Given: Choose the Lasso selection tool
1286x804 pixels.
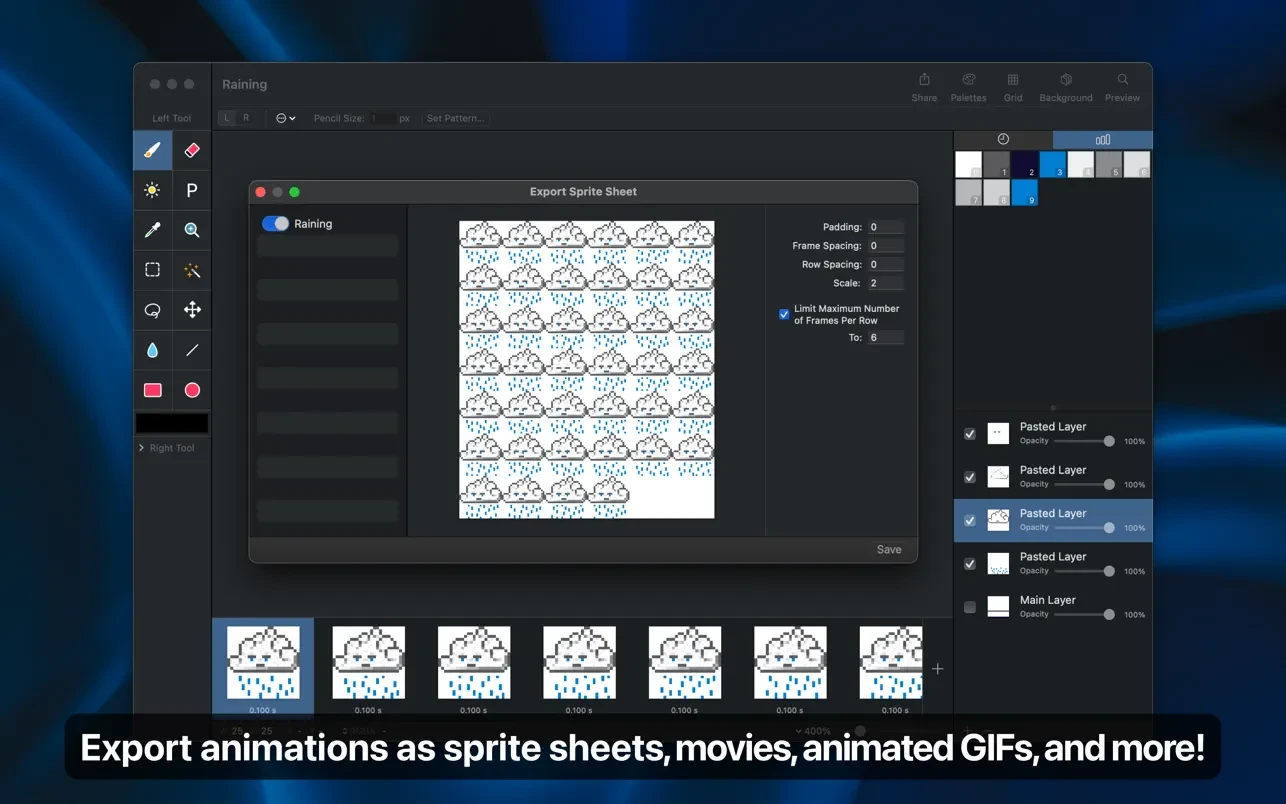Looking at the screenshot, I should [x=152, y=310].
